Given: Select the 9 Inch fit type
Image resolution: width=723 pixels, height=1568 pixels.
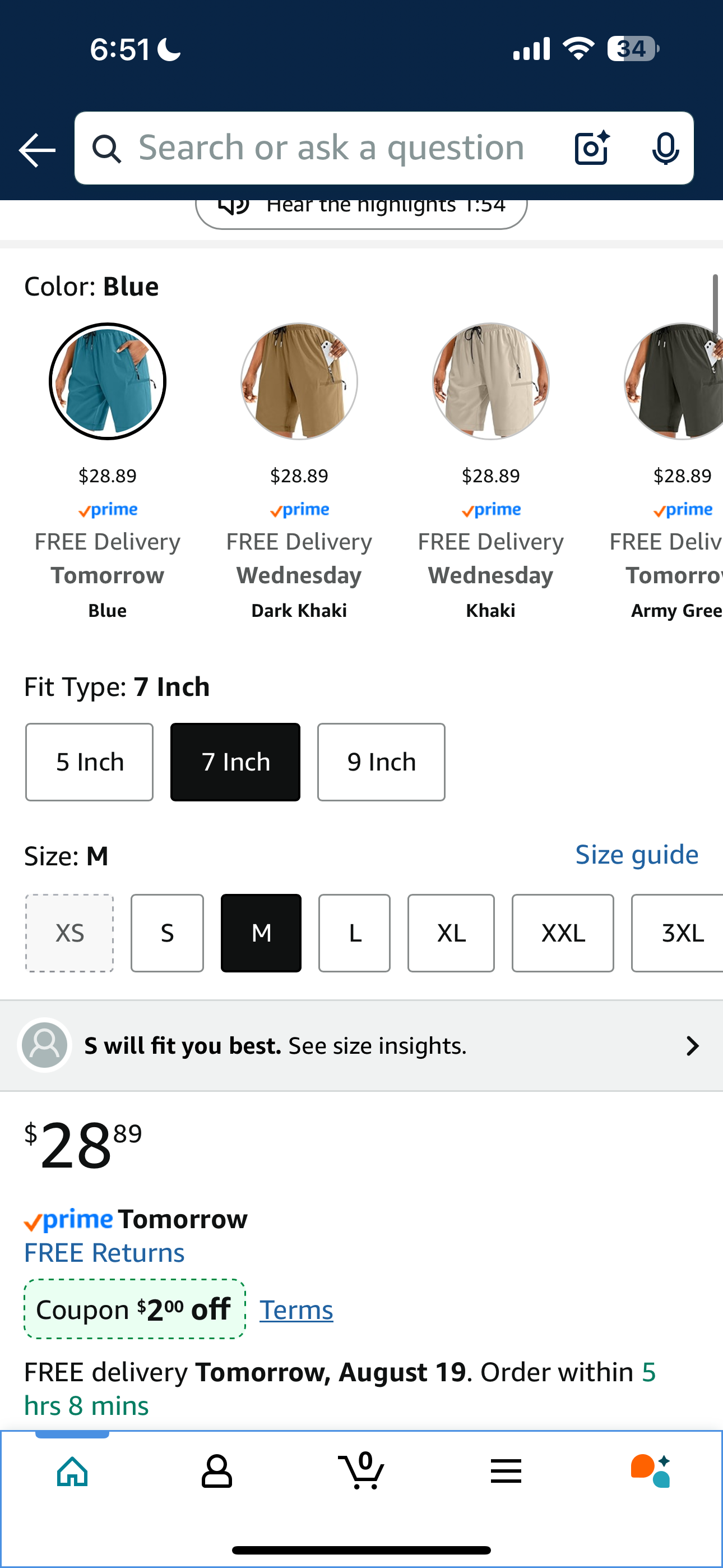Looking at the screenshot, I should click(381, 762).
